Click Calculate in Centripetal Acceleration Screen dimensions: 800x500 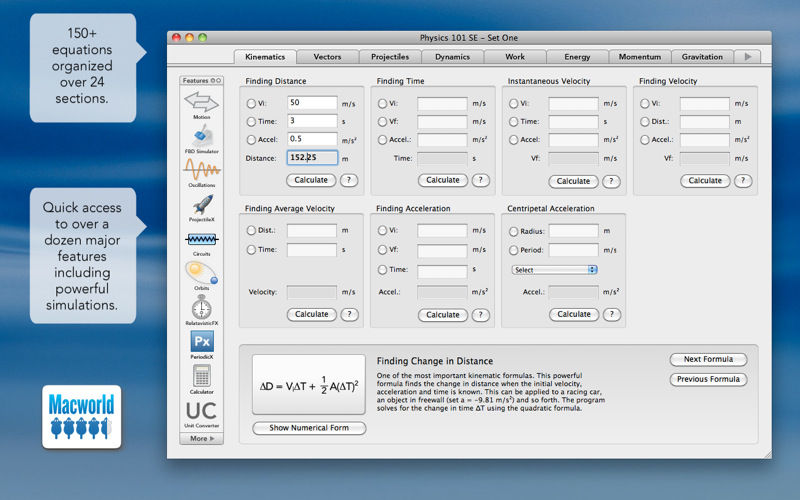coord(573,314)
